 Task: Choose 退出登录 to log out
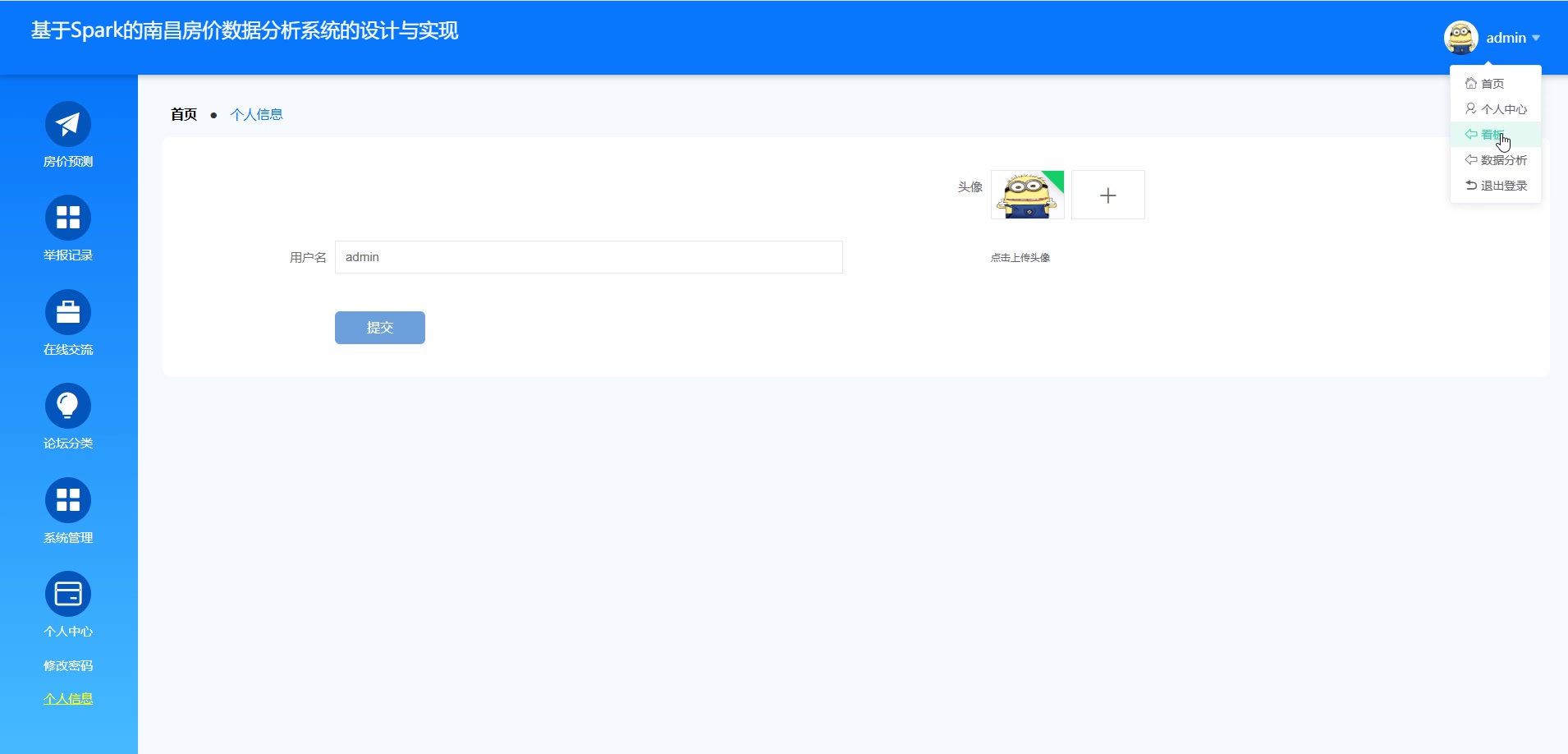click(x=1495, y=186)
